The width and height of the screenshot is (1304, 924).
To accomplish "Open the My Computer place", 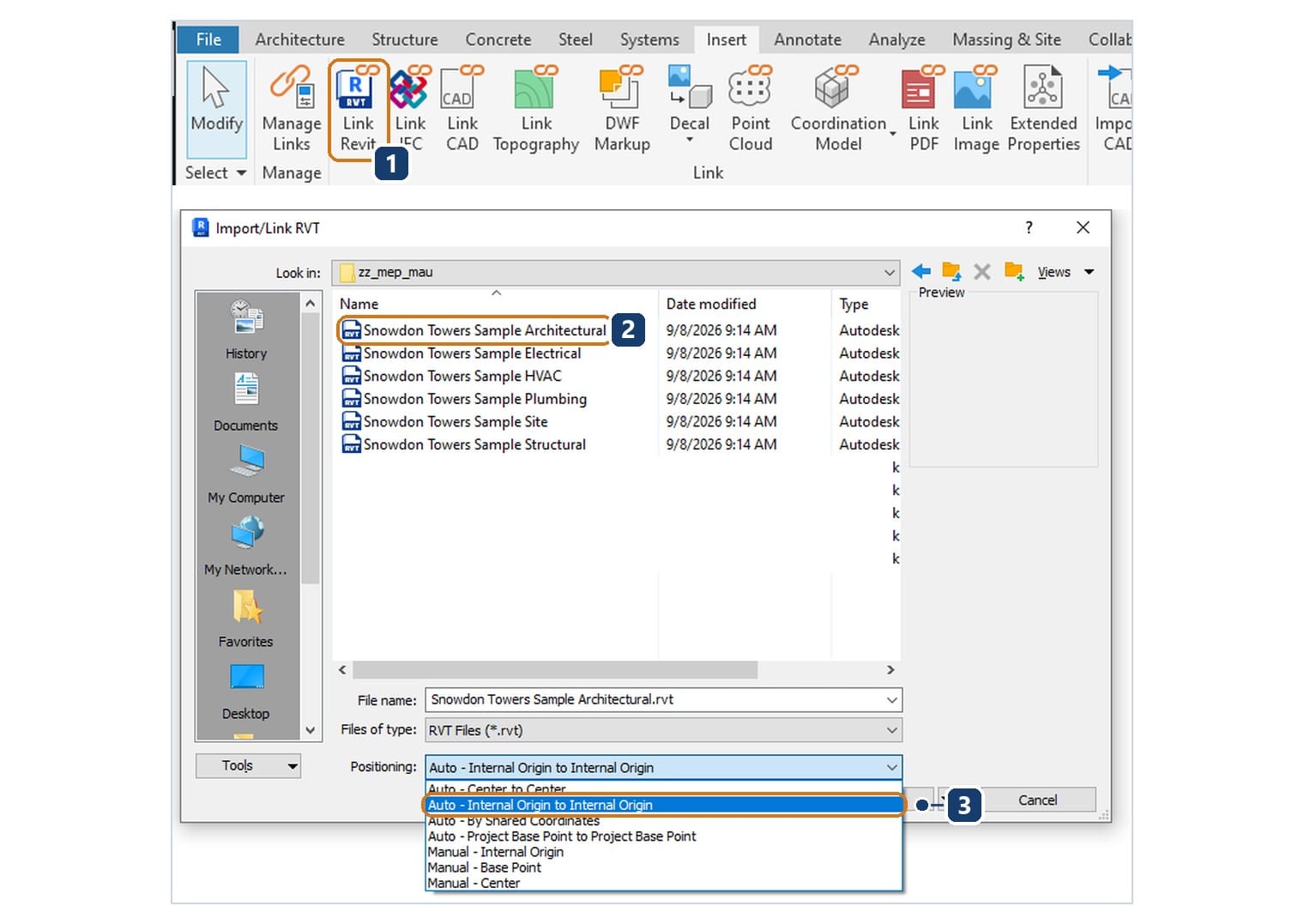I will (246, 474).
